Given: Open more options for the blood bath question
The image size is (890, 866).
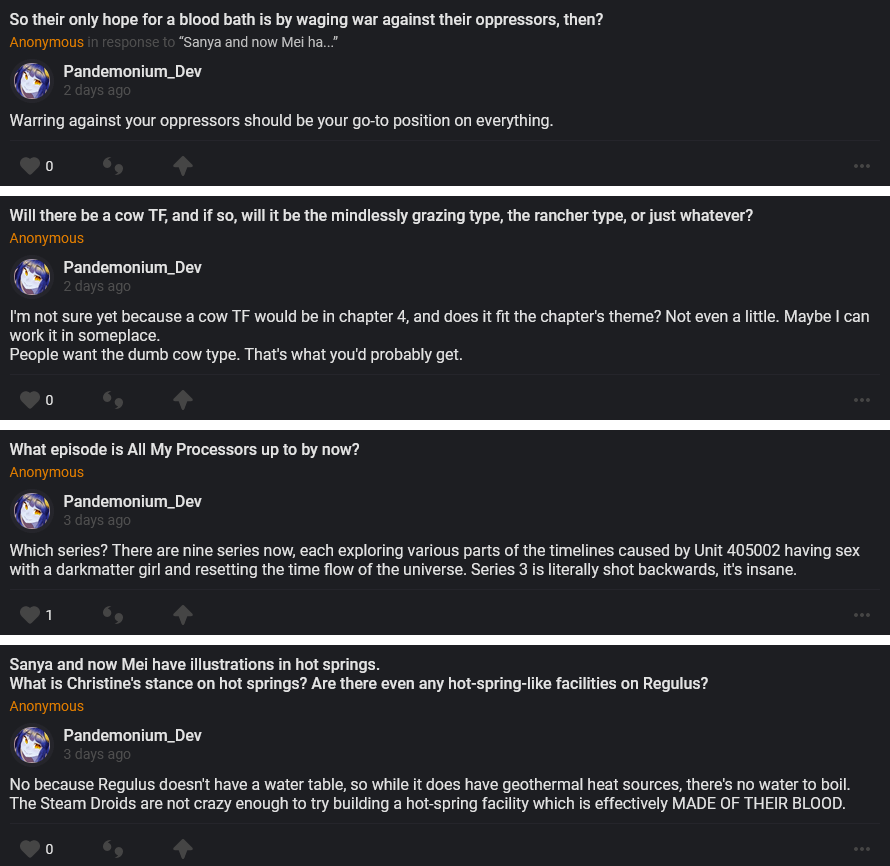Looking at the screenshot, I should pyautogui.click(x=862, y=166).
